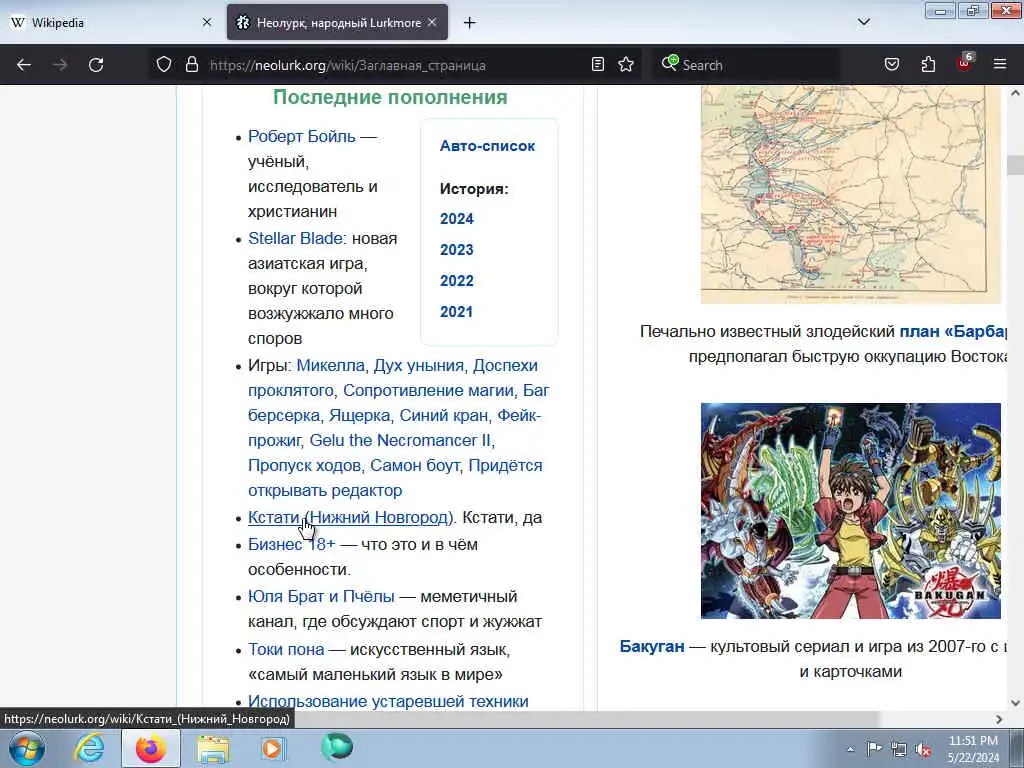Click the horizontal scrollbar right arrow

click(x=999, y=719)
